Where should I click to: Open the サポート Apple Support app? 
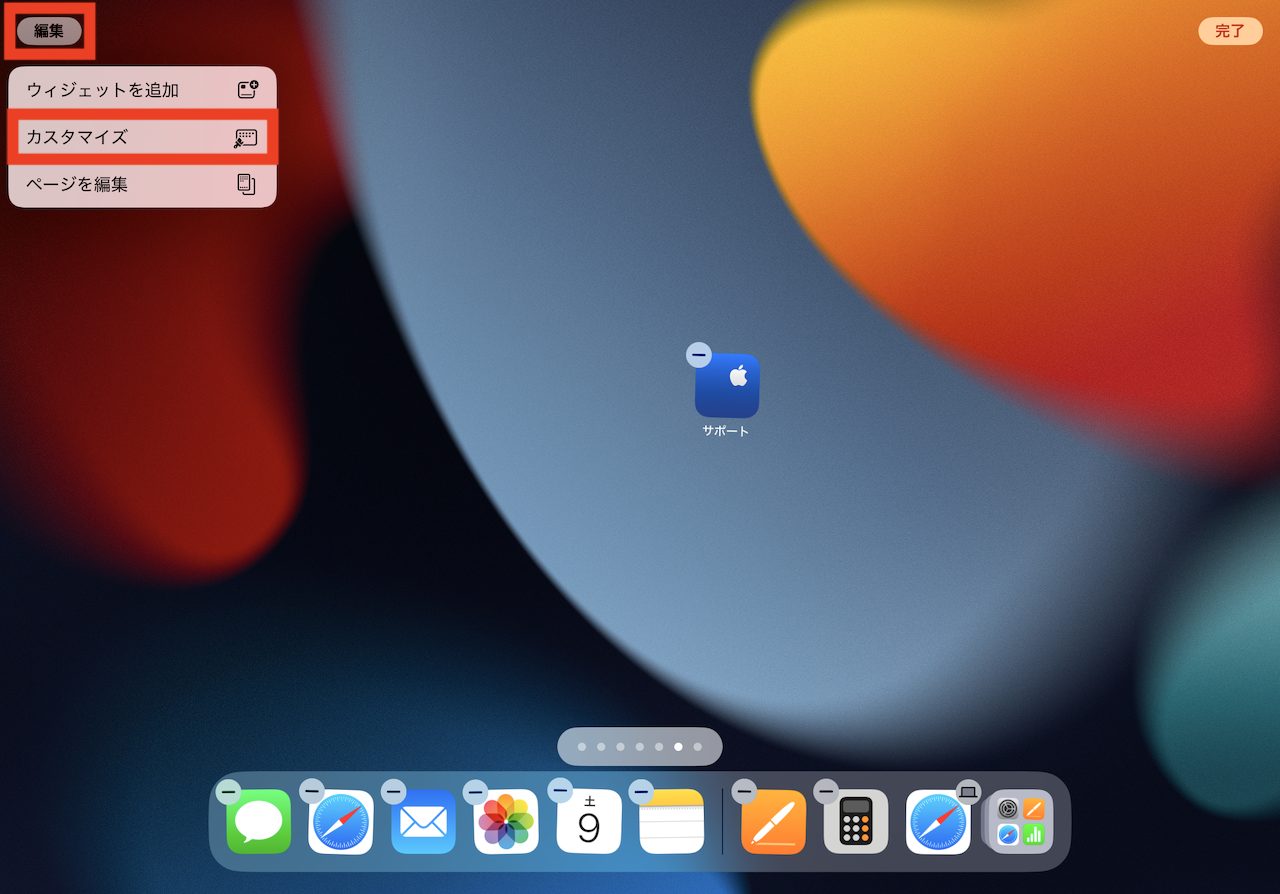727,386
